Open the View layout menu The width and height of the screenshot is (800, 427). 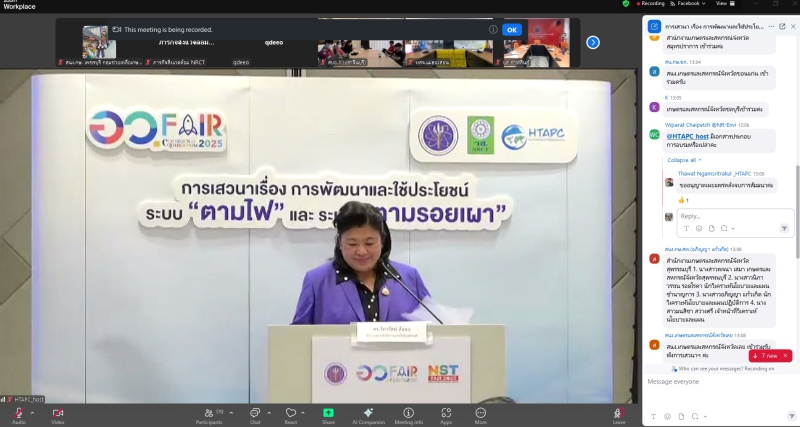(725, 4)
